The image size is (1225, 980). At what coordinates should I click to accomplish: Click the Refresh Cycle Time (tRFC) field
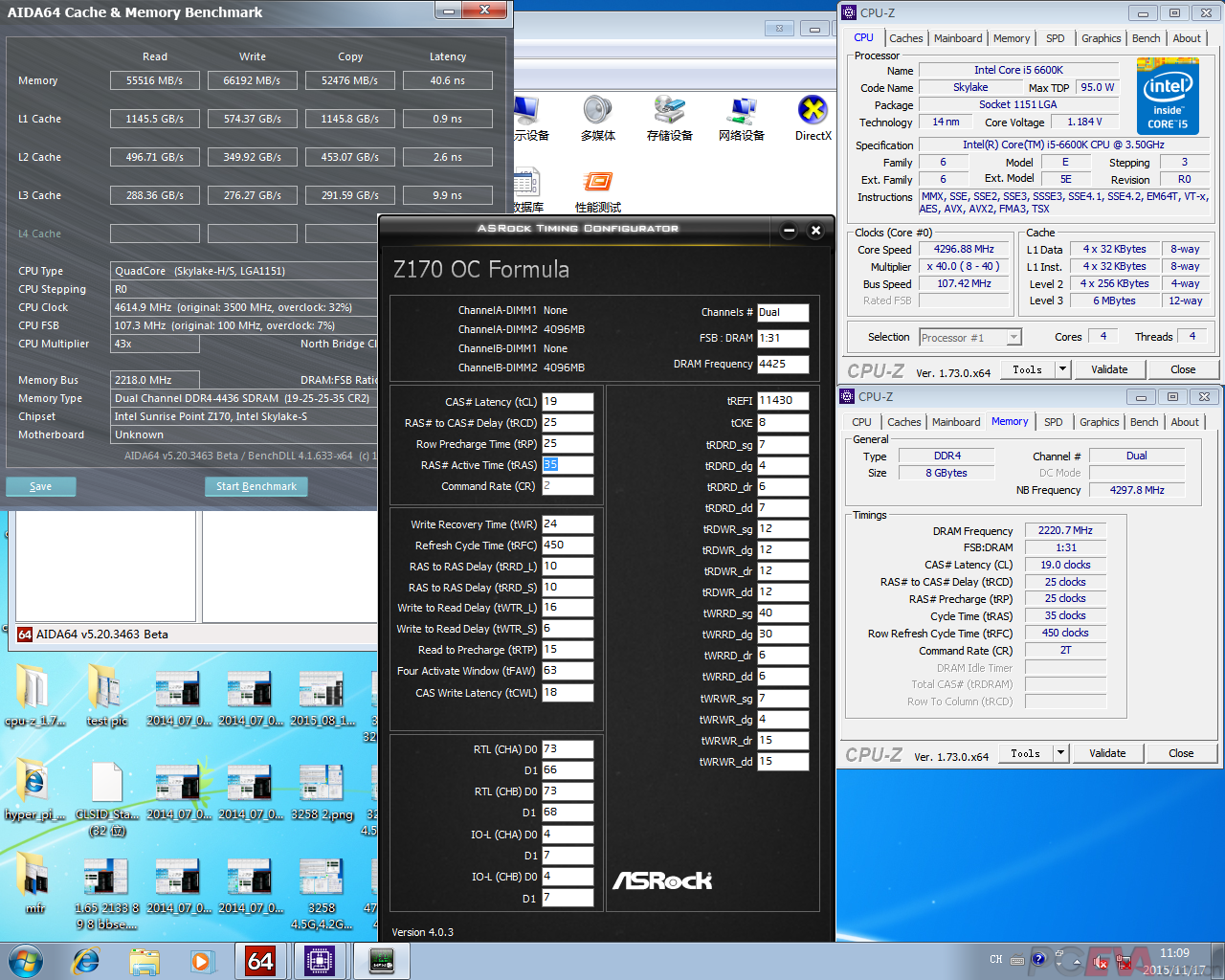point(568,546)
